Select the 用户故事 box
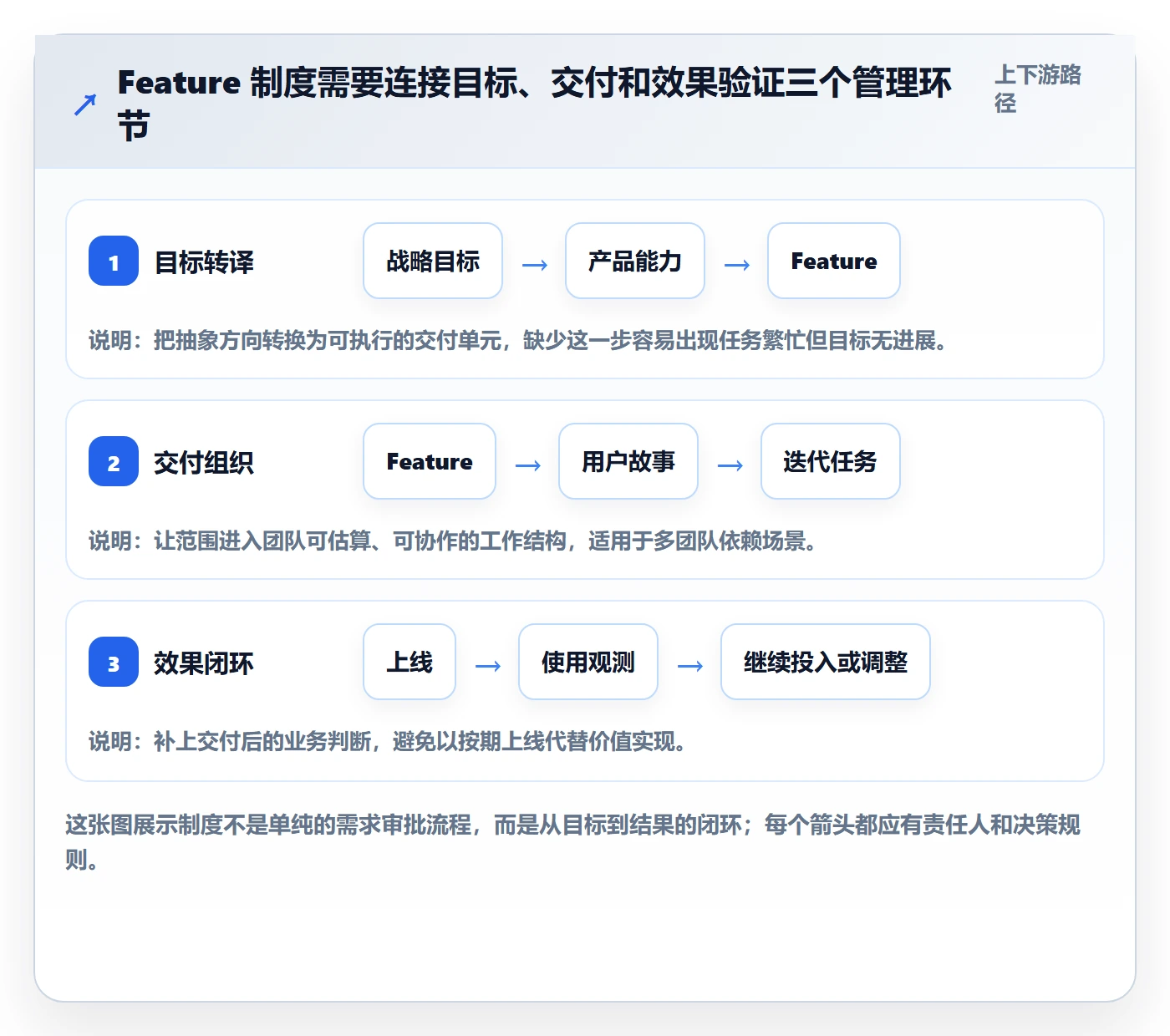Screen dimensions: 1170x1036 tap(628, 461)
